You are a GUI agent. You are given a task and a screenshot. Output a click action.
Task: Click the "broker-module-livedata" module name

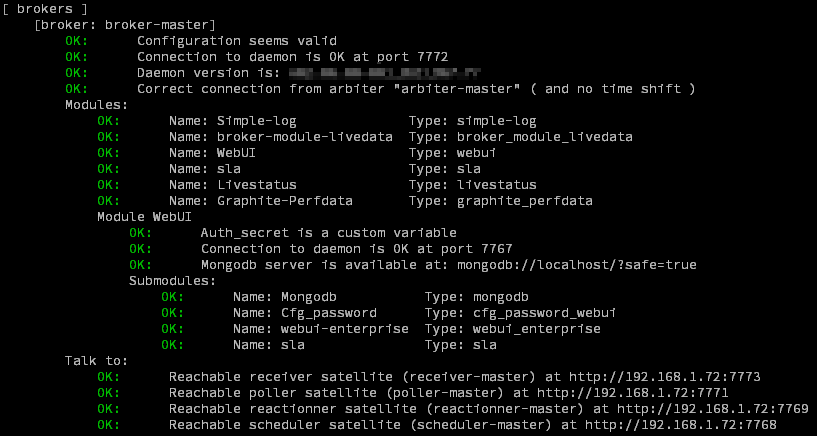click(305, 137)
